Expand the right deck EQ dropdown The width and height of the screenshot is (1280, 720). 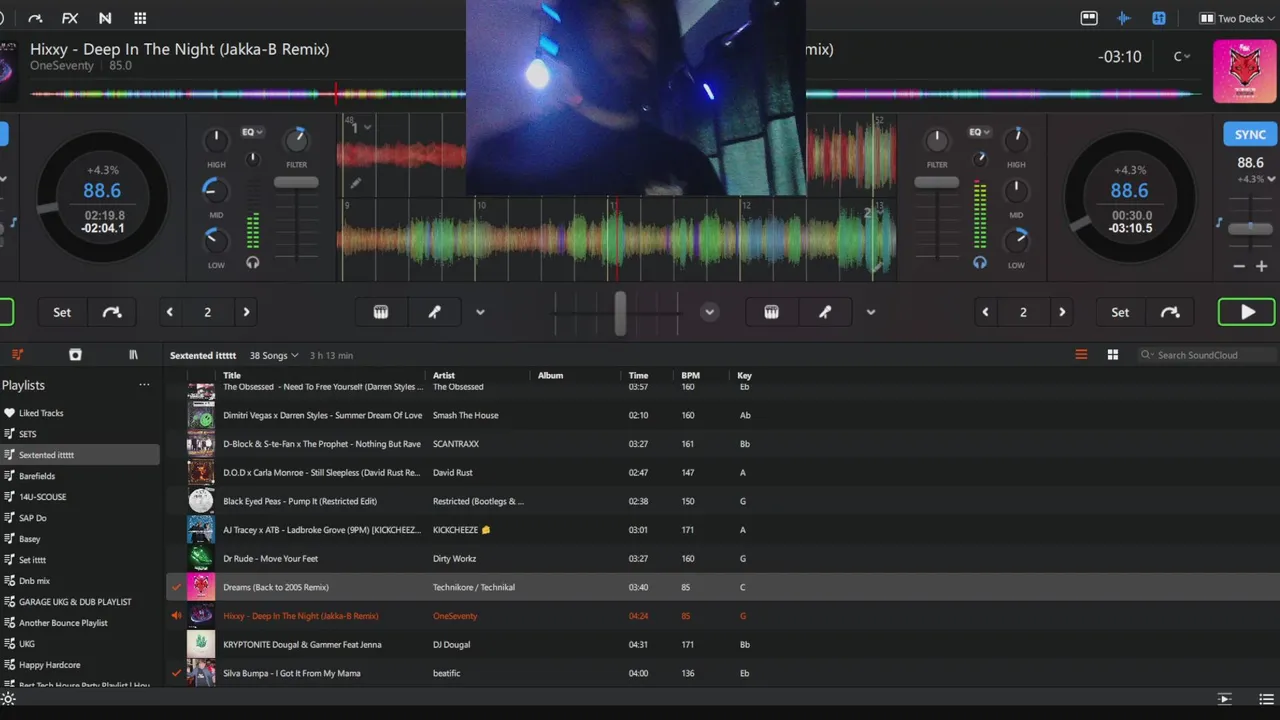tap(979, 132)
